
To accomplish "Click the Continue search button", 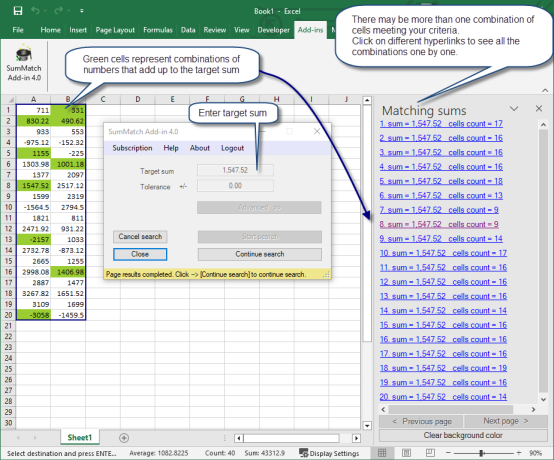I will [x=260, y=254].
